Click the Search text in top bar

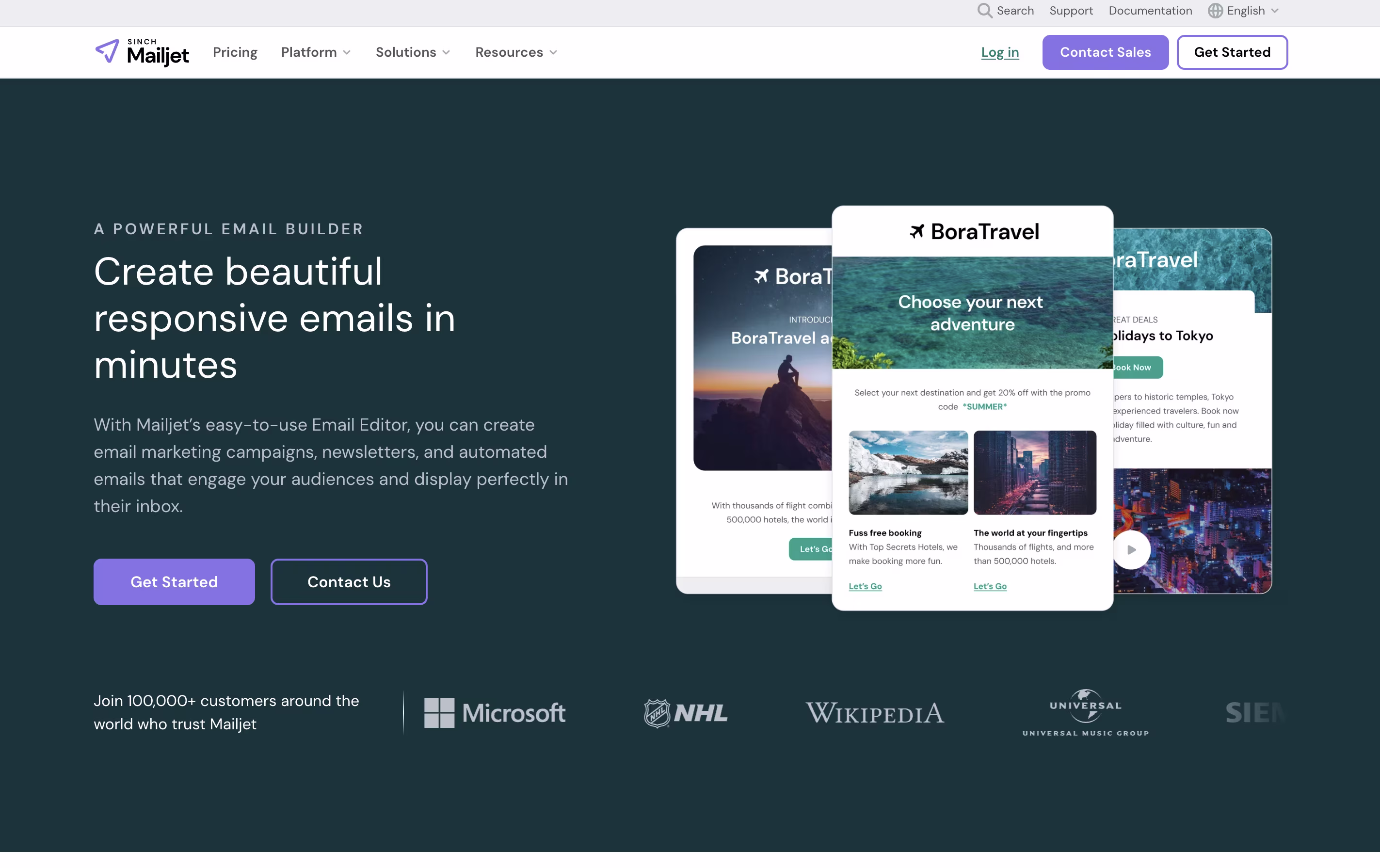click(1015, 11)
